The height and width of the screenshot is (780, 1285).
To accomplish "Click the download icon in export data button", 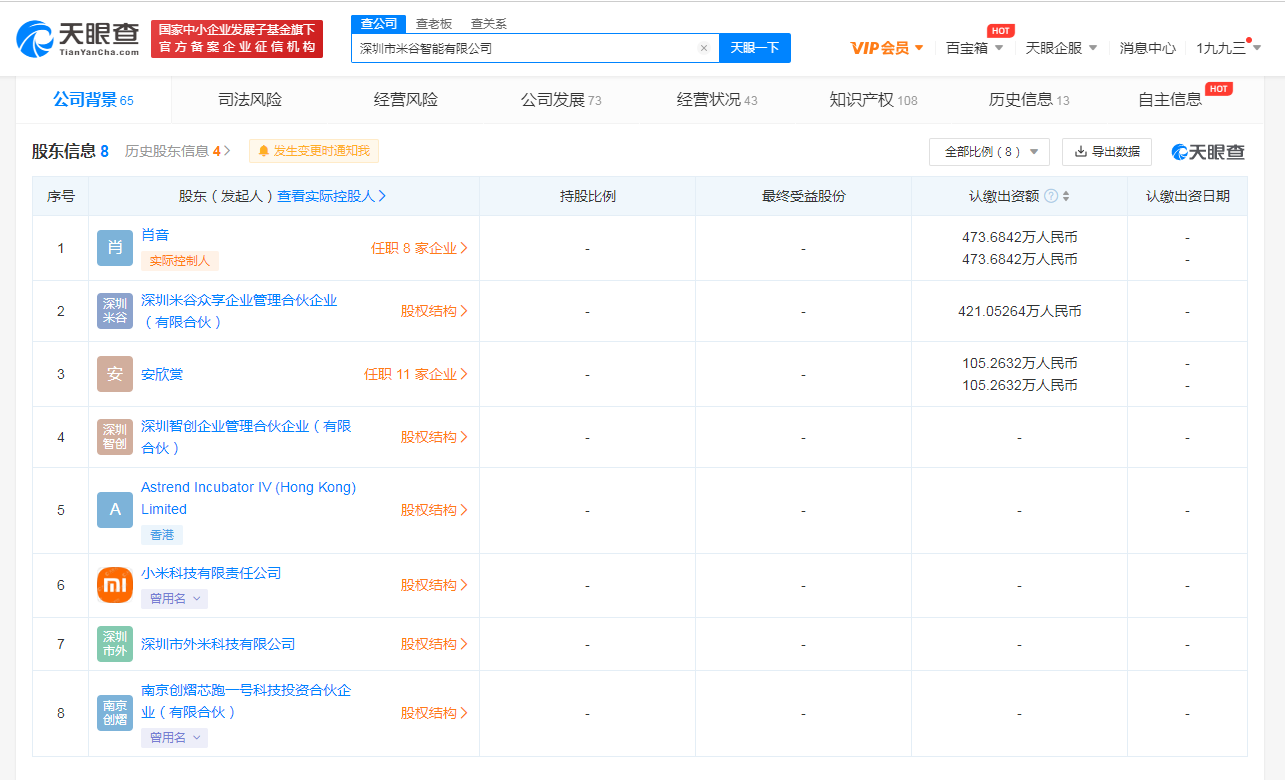I will (x=1080, y=152).
